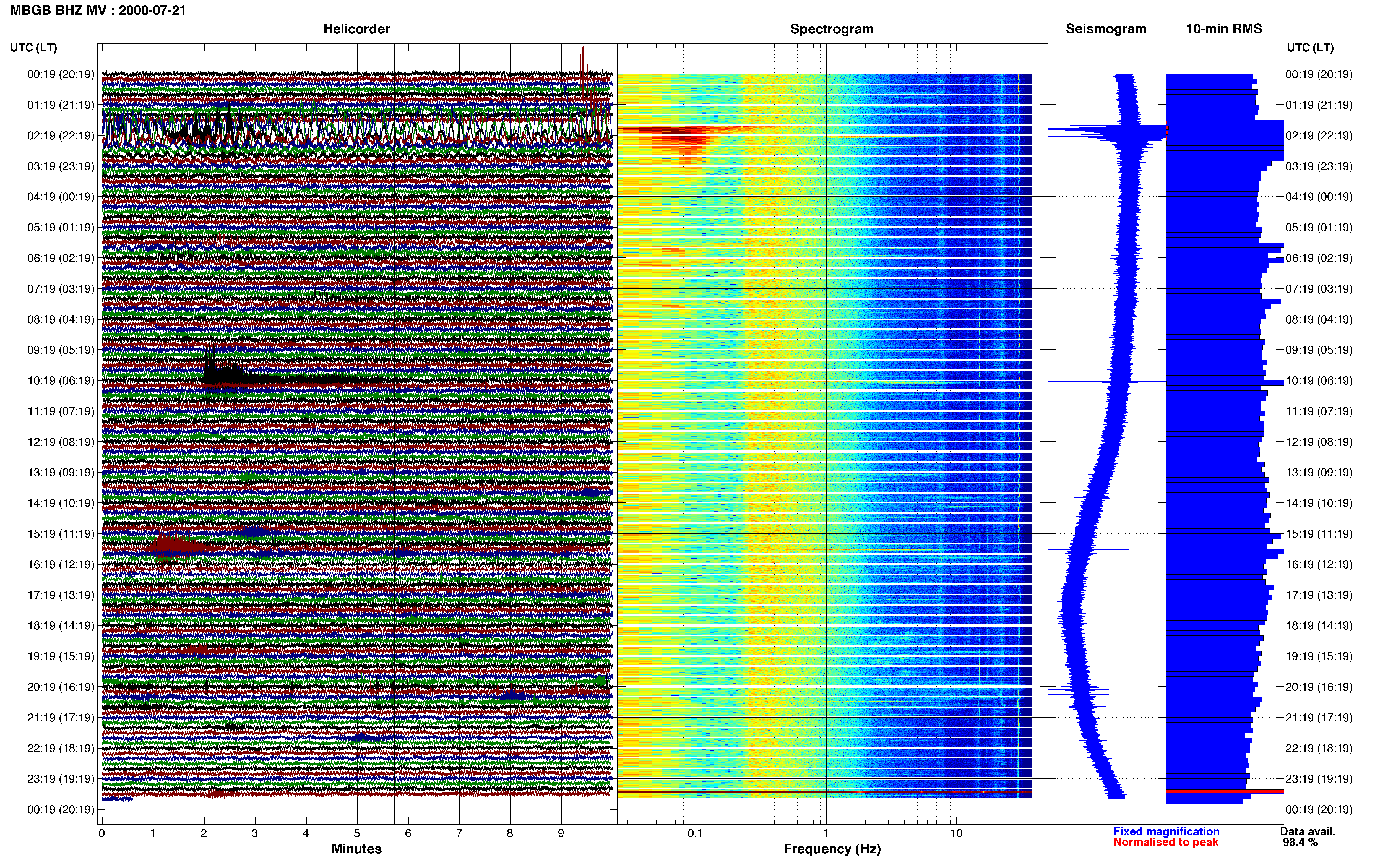Image resolution: width=1388 pixels, height=868 pixels.
Task: Click the '10' frequency tick label
Action: pos(956,833)
